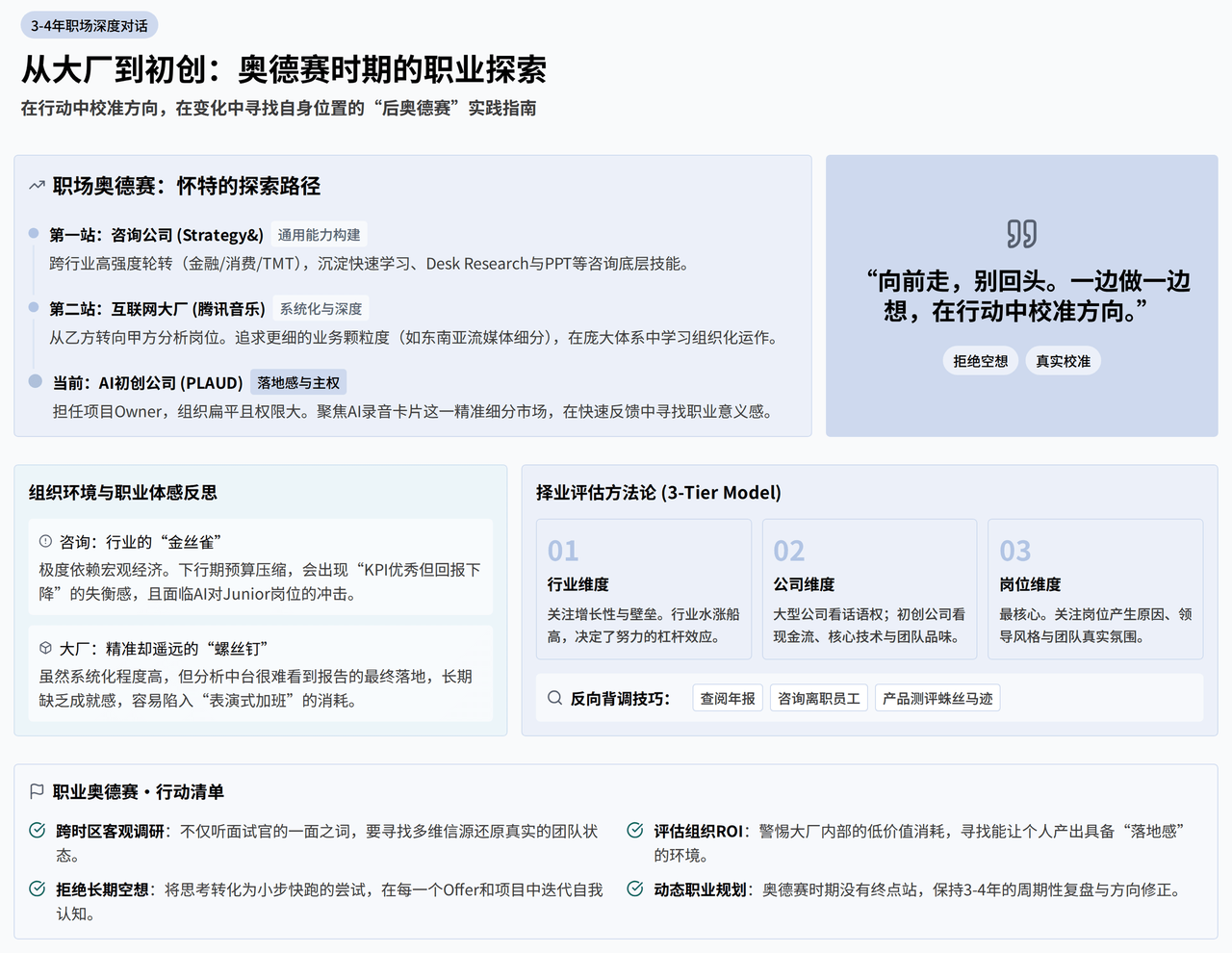Click the timeline dot for 第二站 互联网大厂

[x=34, y=307]
